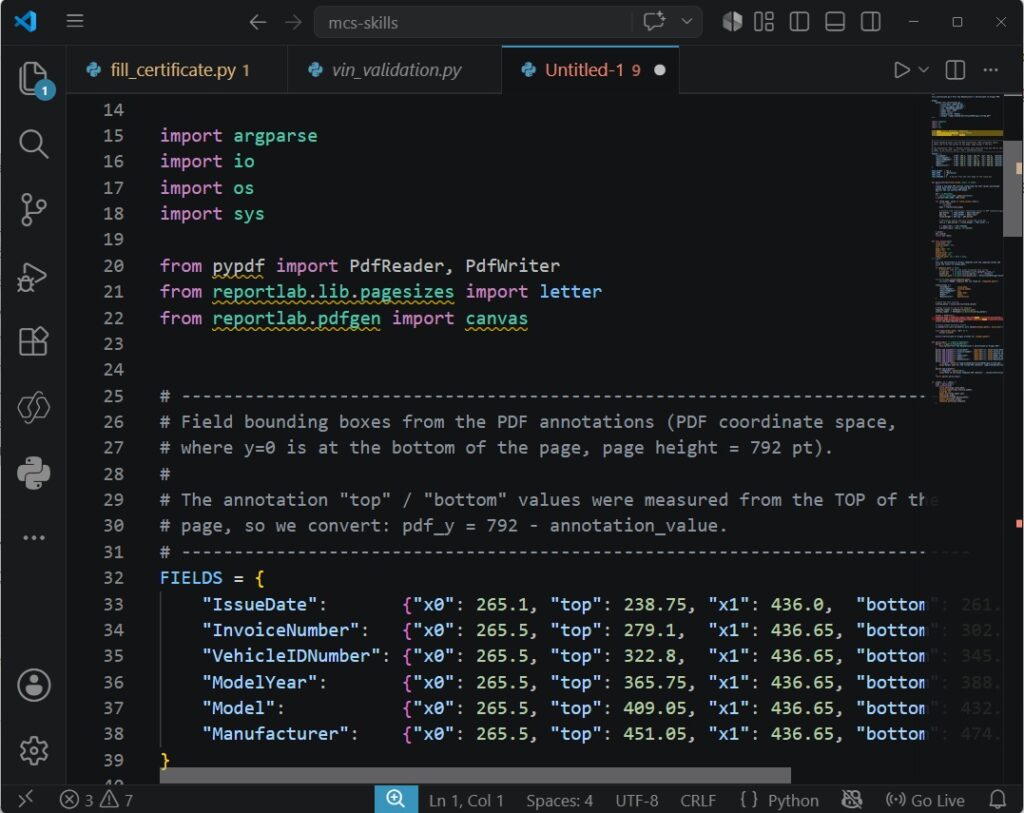Click "IssueDate" key on line 33
1024x813 pixels.
pos(259,605)
